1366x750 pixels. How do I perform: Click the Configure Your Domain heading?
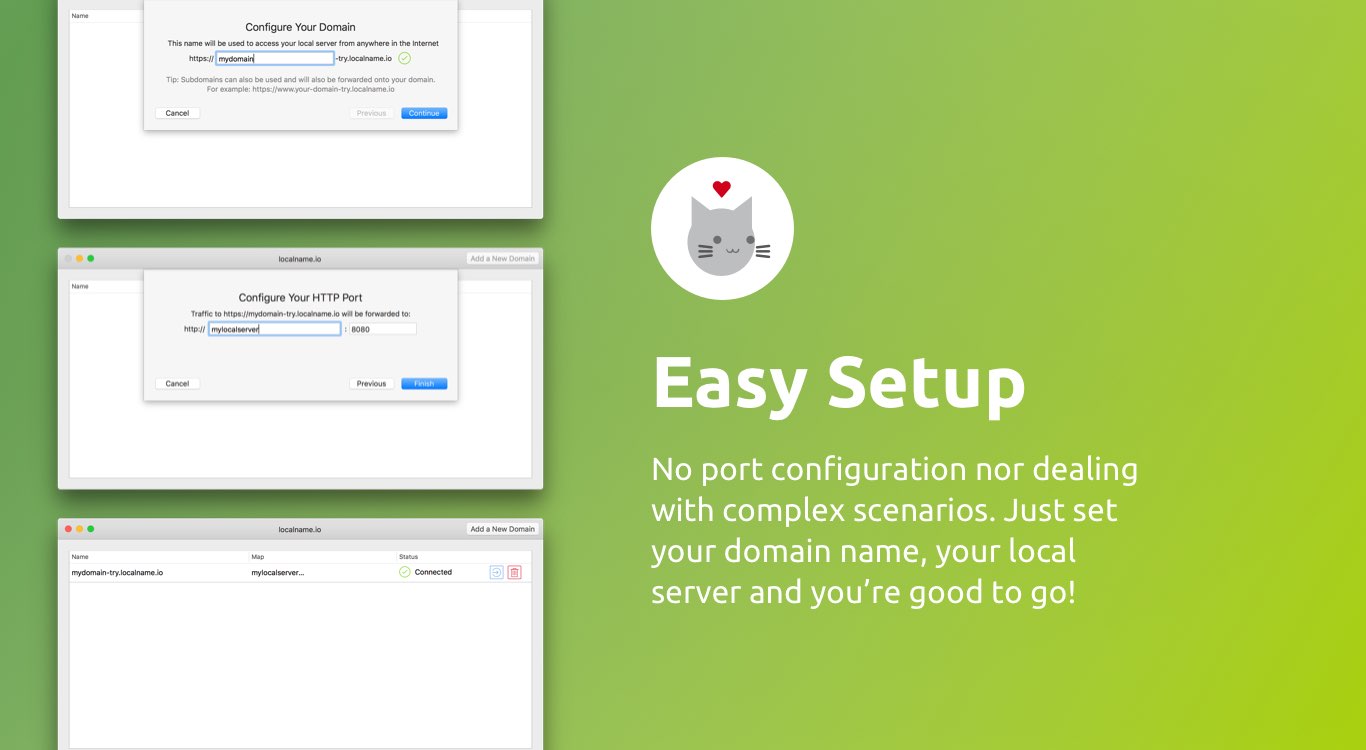click(x=300, y=27)
